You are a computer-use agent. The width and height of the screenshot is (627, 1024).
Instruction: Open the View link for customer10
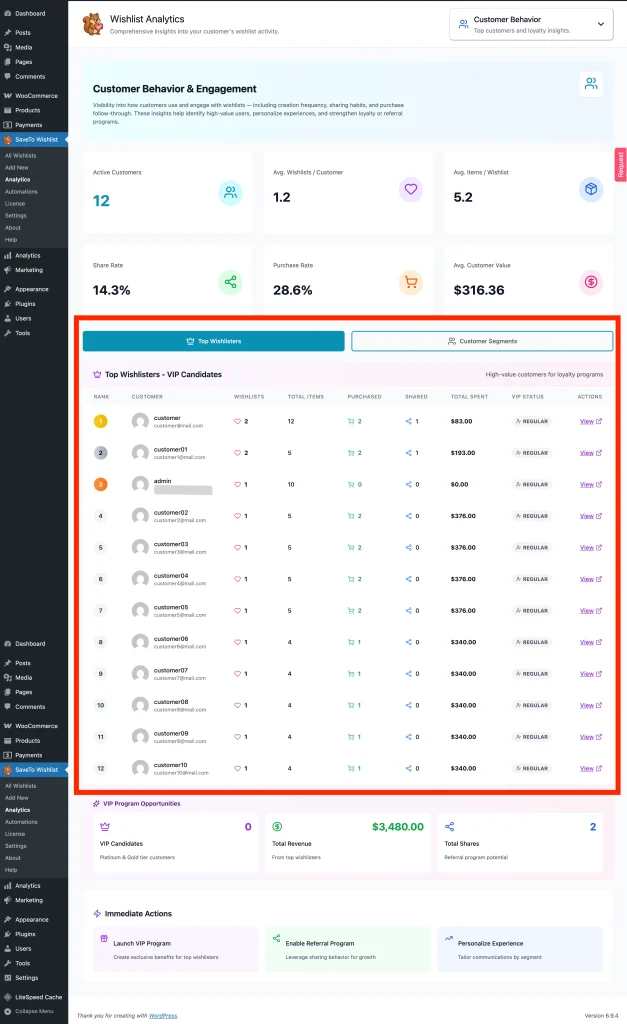tap(590, 769)
